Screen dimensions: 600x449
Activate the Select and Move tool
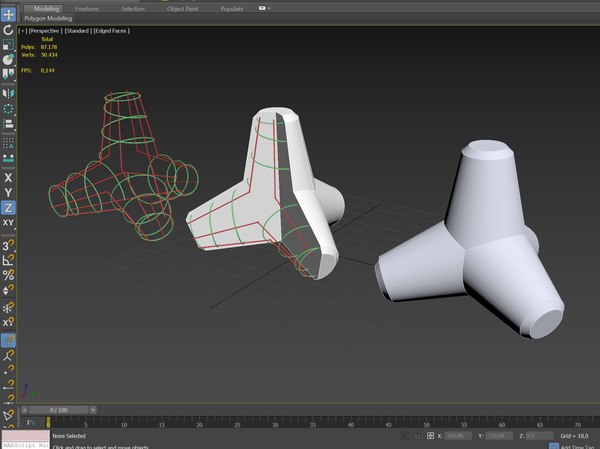[8, 15]
